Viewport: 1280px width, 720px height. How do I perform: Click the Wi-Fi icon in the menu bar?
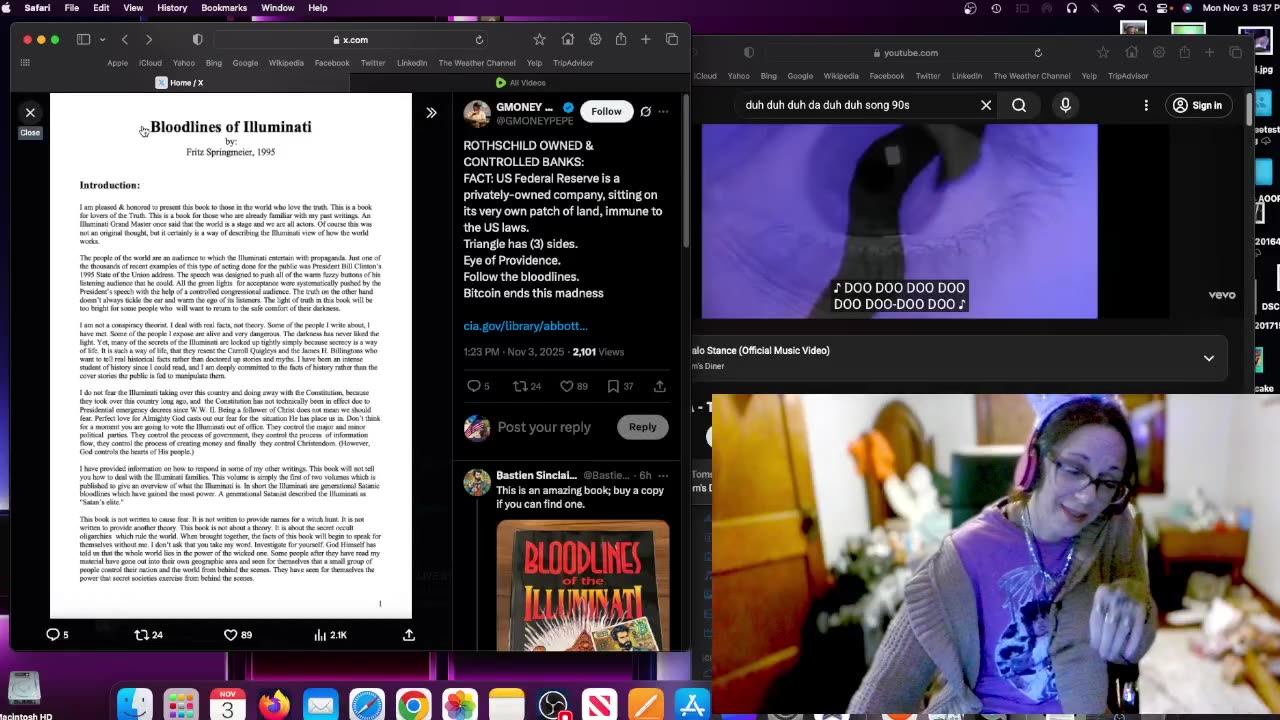click(x=1119, y=8)
